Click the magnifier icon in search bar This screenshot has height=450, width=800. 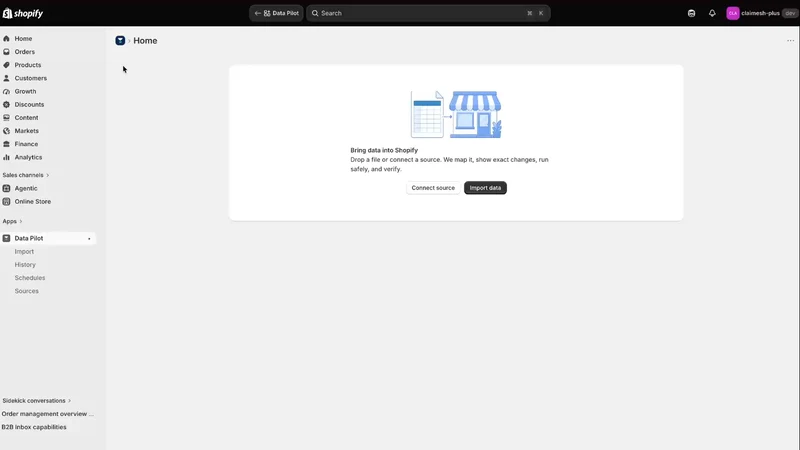315,13
